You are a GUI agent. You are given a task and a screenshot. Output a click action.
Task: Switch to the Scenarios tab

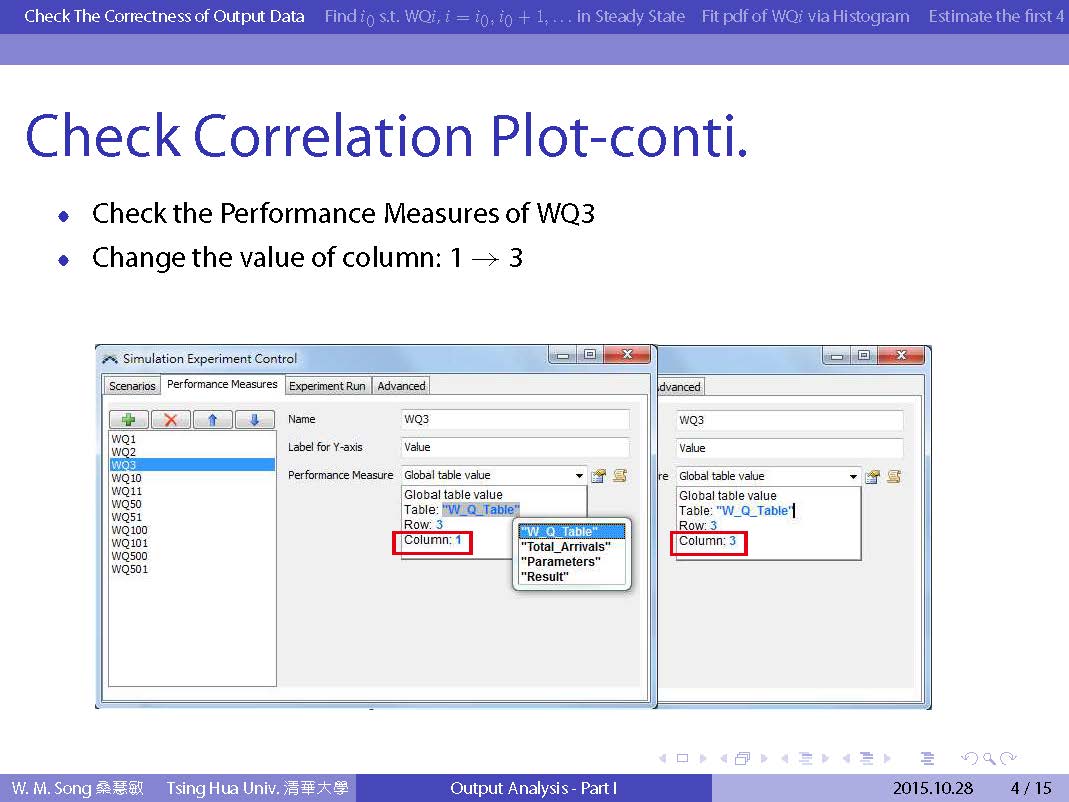tap(132, 386)
